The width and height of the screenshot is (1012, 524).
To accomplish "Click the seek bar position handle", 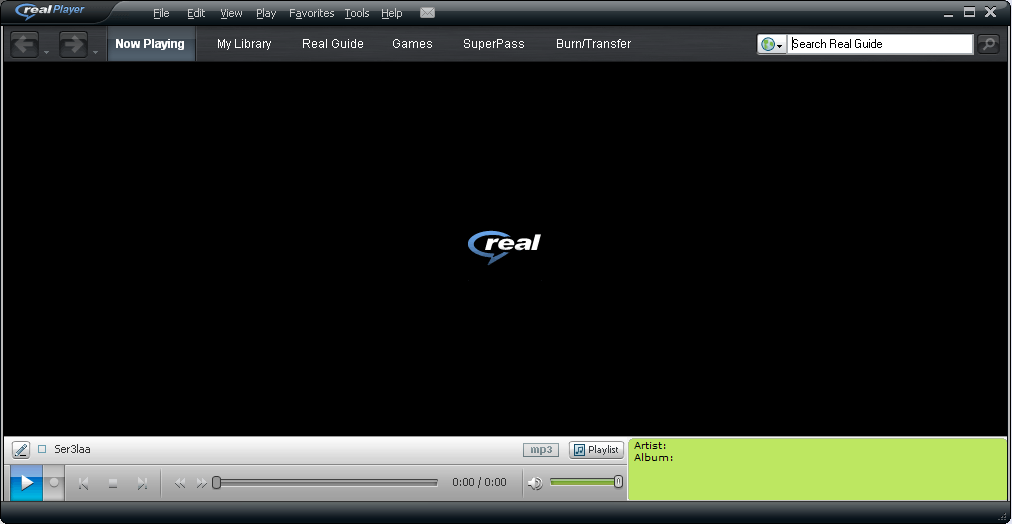I will (x=217, y=483).
